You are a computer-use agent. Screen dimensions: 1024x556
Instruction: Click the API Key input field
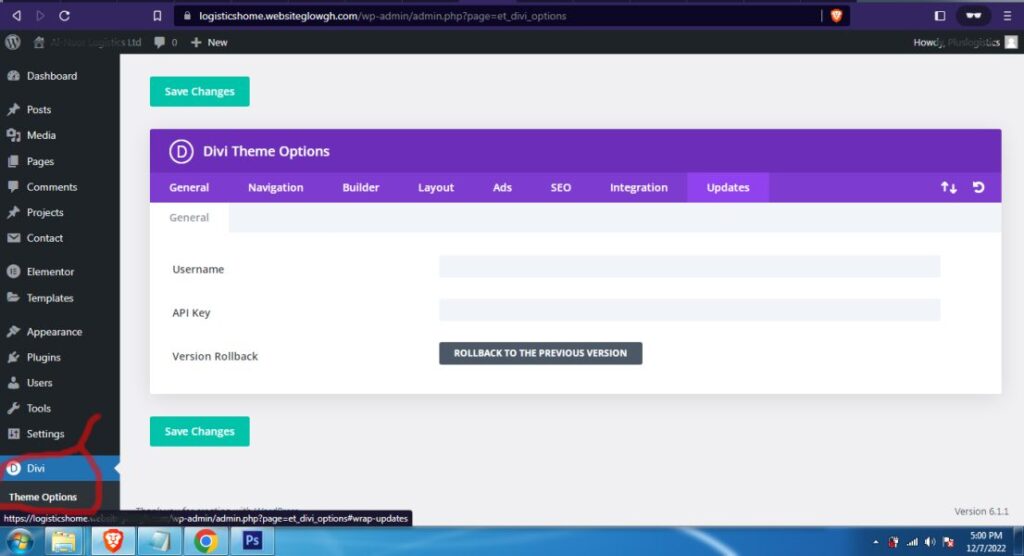point(689,311)
